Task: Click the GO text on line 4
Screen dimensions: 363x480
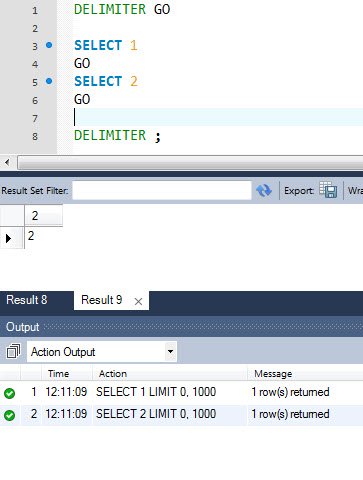Action: click(x=82, y=63)
